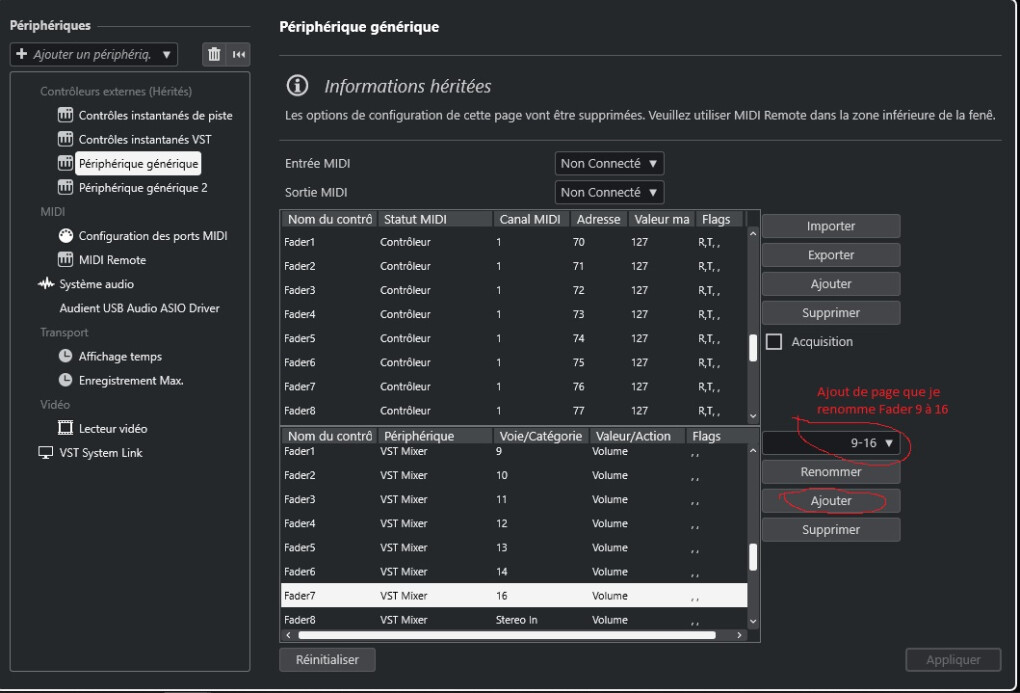Click the Importer button
The width and height of the screenshot is (1020, 693).
click(x=830, y=226)
